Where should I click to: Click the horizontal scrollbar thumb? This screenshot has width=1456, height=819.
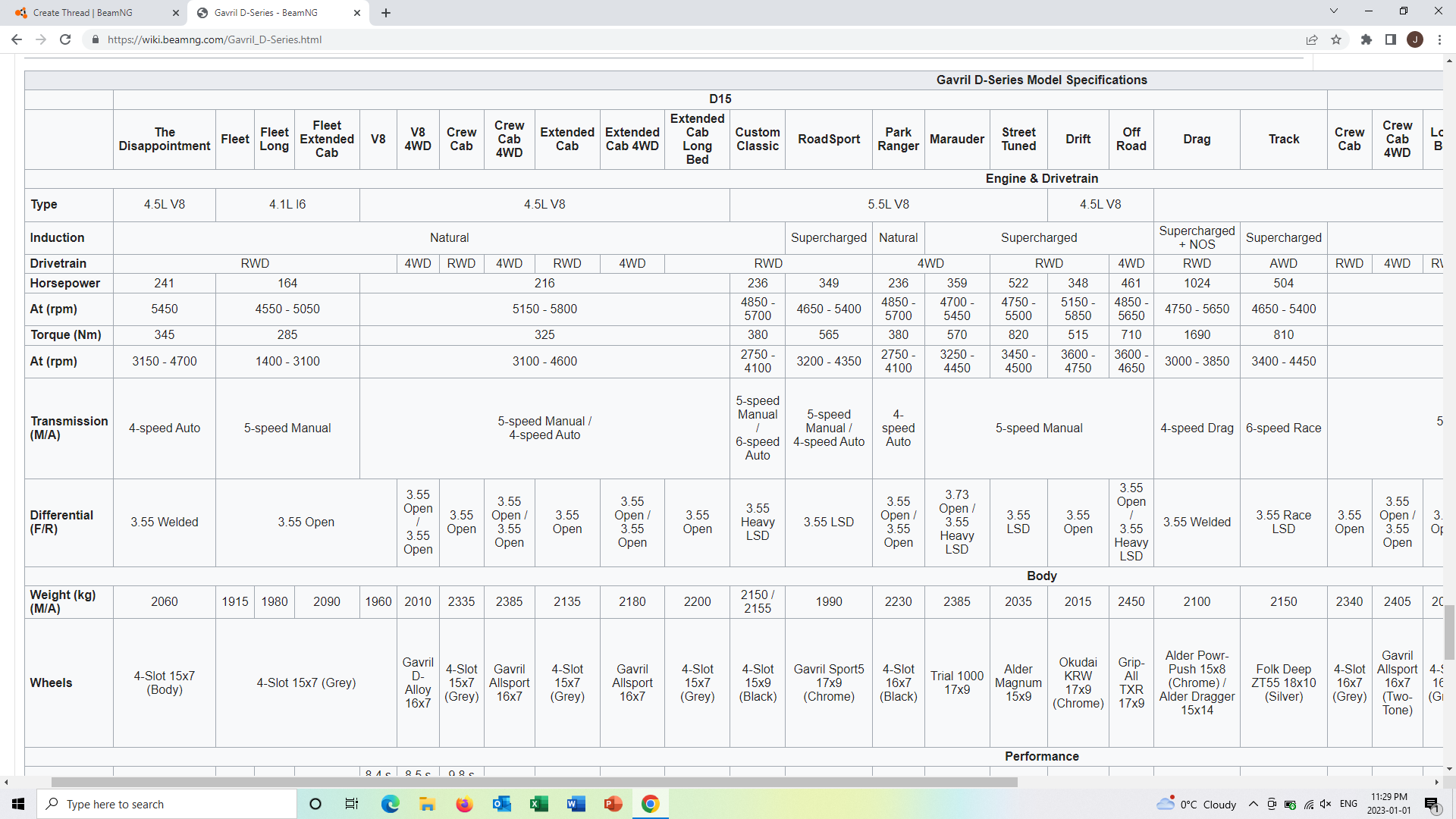tap(534, 782)
